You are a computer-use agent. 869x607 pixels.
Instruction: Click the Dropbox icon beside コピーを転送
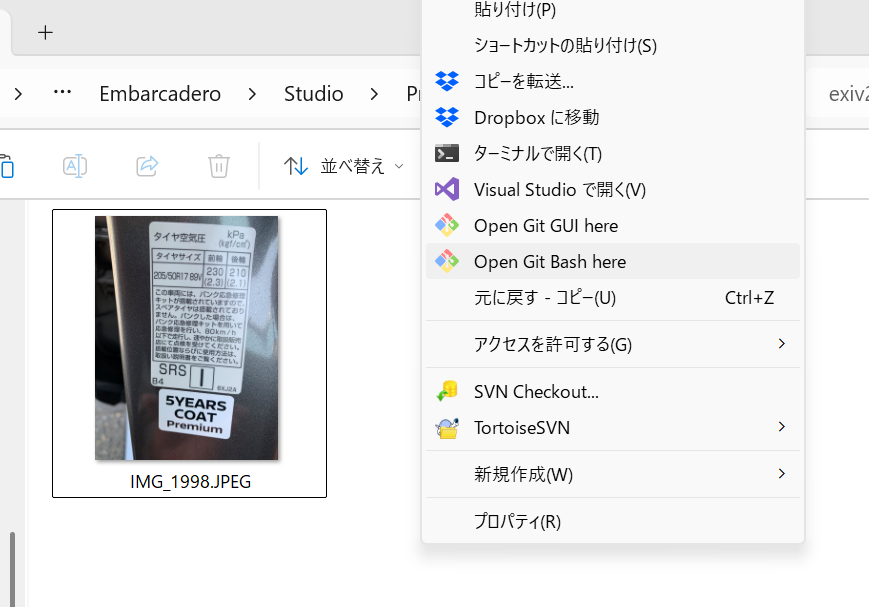447,81
